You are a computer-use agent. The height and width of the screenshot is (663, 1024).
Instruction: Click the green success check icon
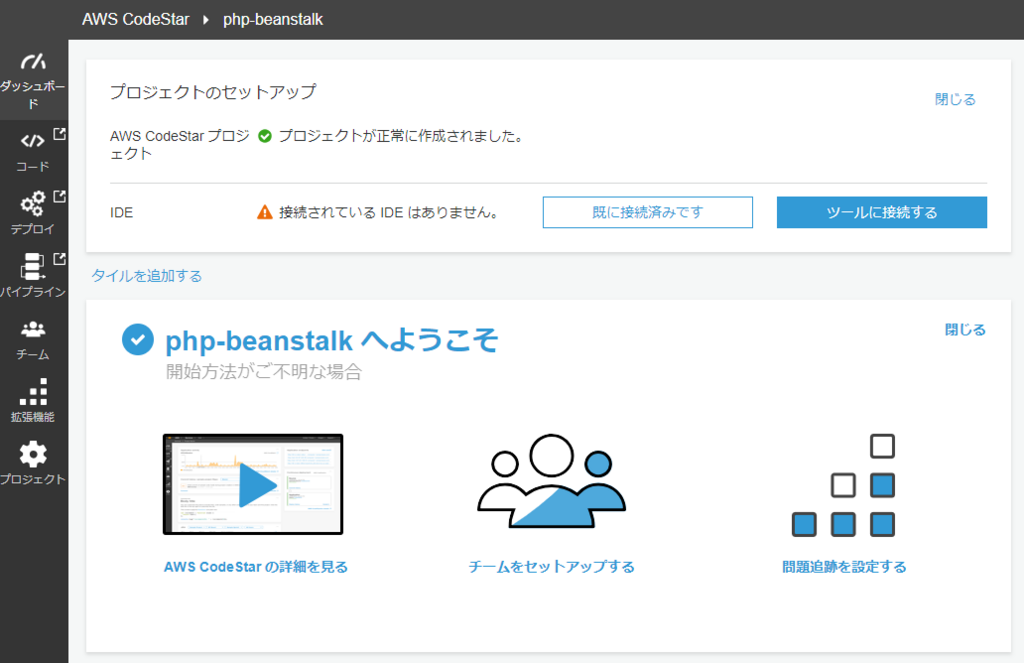(264, 136)
